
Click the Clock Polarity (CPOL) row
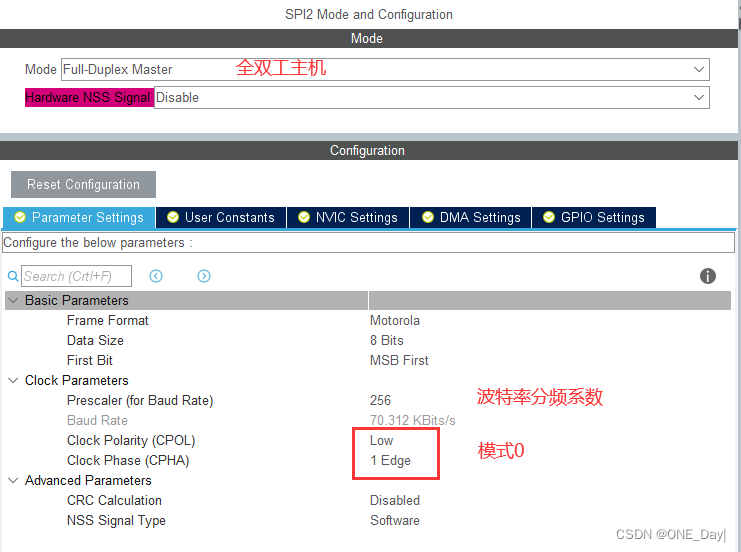pos(368,440)
